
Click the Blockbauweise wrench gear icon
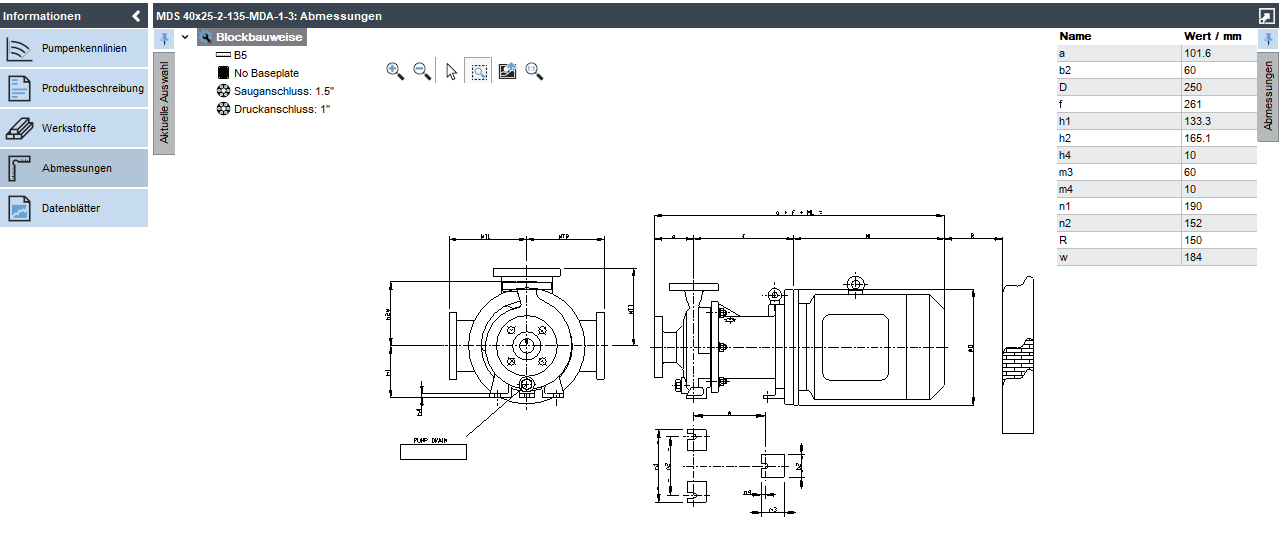[x=206, y=37]
